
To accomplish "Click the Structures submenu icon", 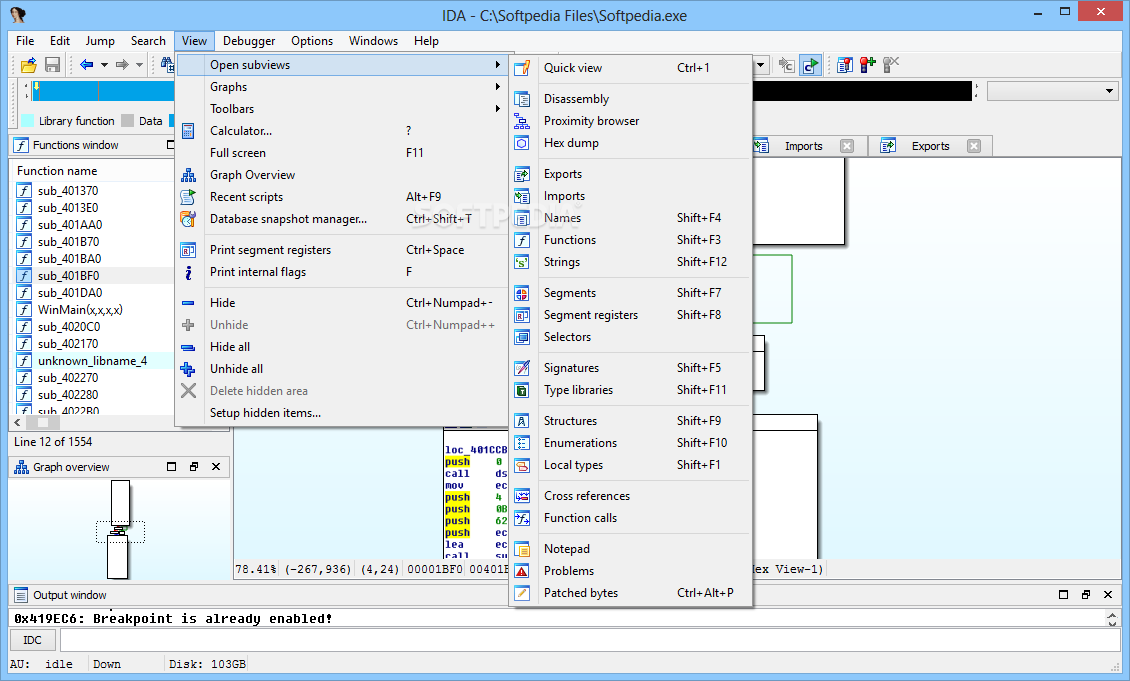I will point(522,421).
